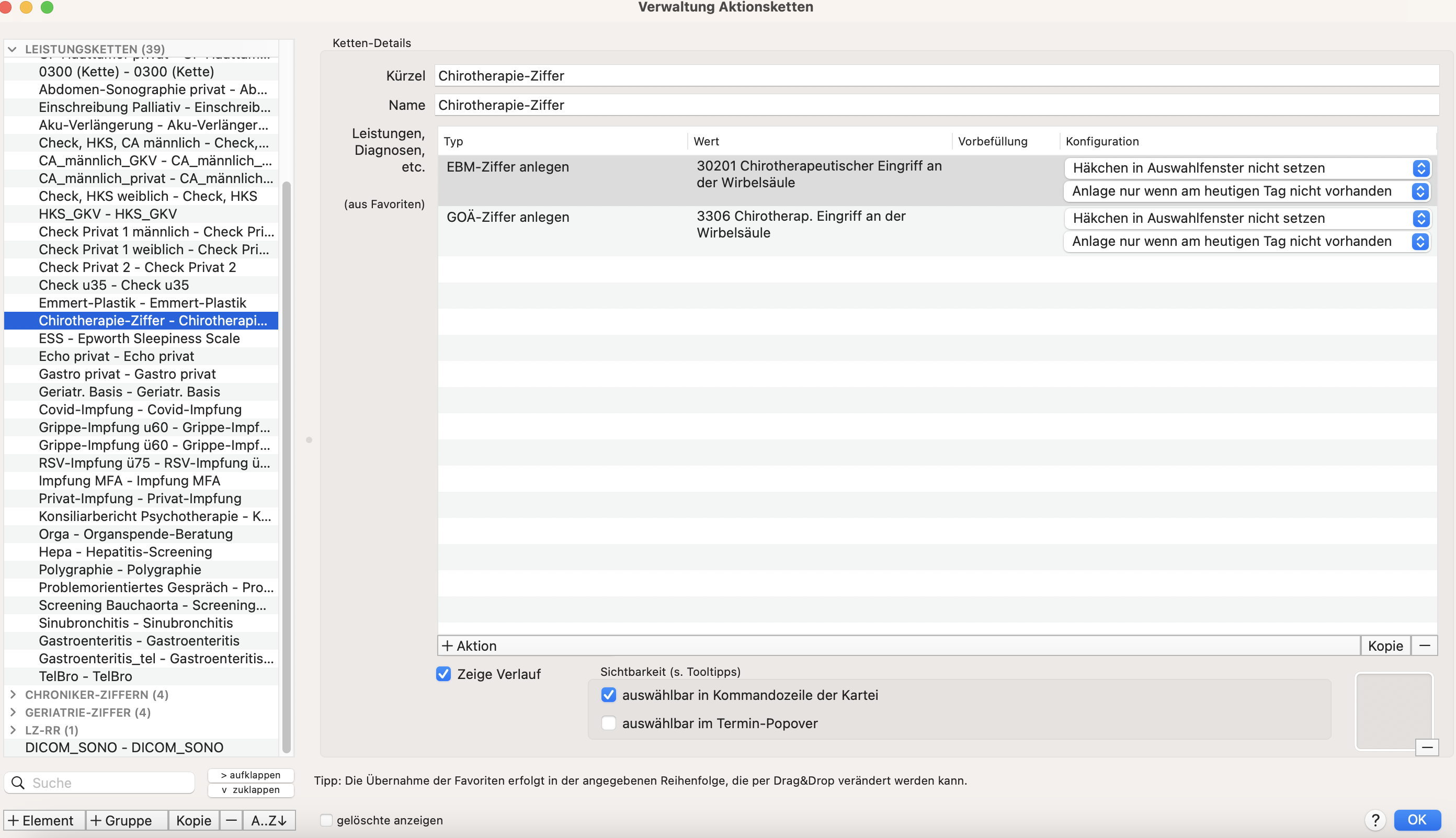Enable auswählbar im Termin-Popover

tap(609, 723)
